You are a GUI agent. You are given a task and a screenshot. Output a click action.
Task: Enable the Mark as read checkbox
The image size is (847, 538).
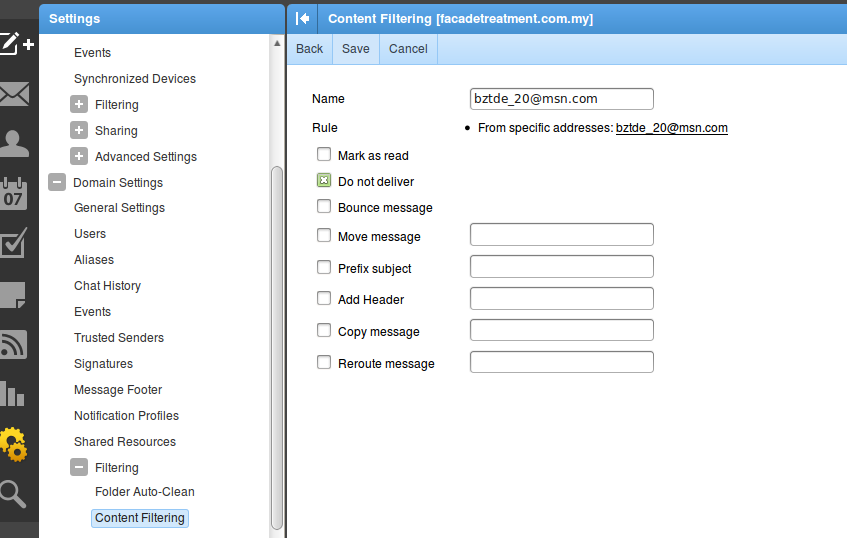click(324, 155)
